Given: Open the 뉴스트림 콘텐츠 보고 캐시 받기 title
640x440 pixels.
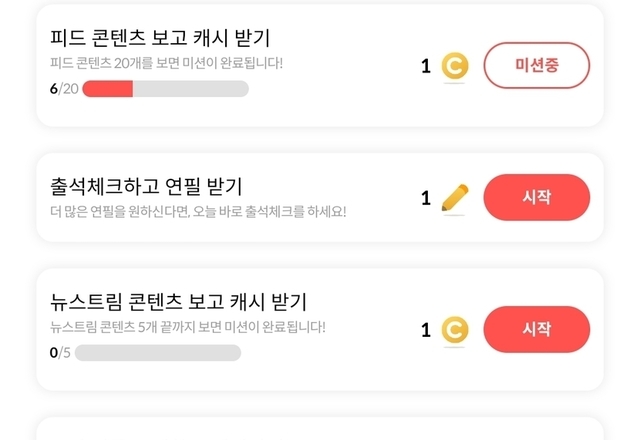Looking at the screenshot, I should (x=178, y=302).
